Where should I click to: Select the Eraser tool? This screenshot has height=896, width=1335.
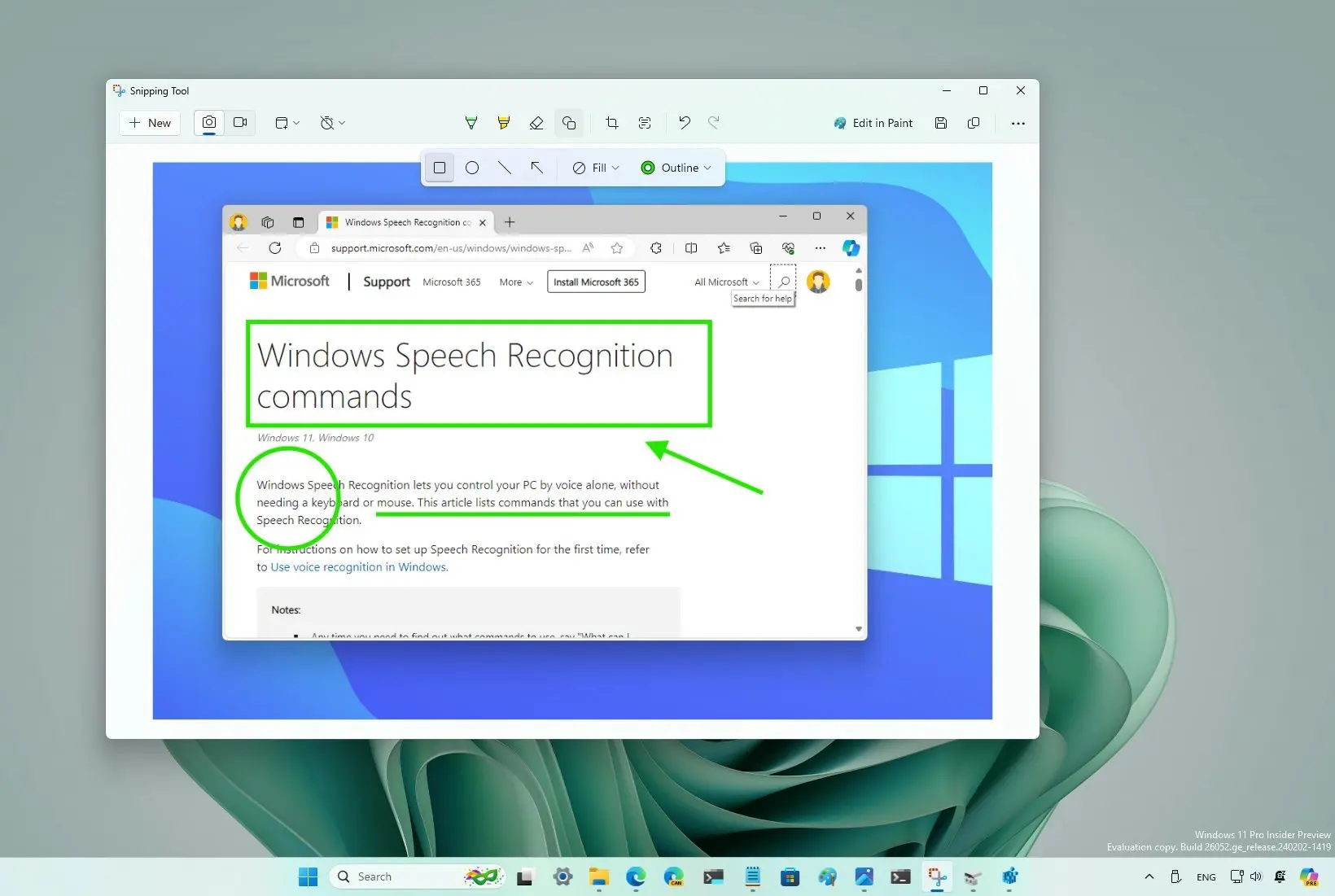[536, 123]
